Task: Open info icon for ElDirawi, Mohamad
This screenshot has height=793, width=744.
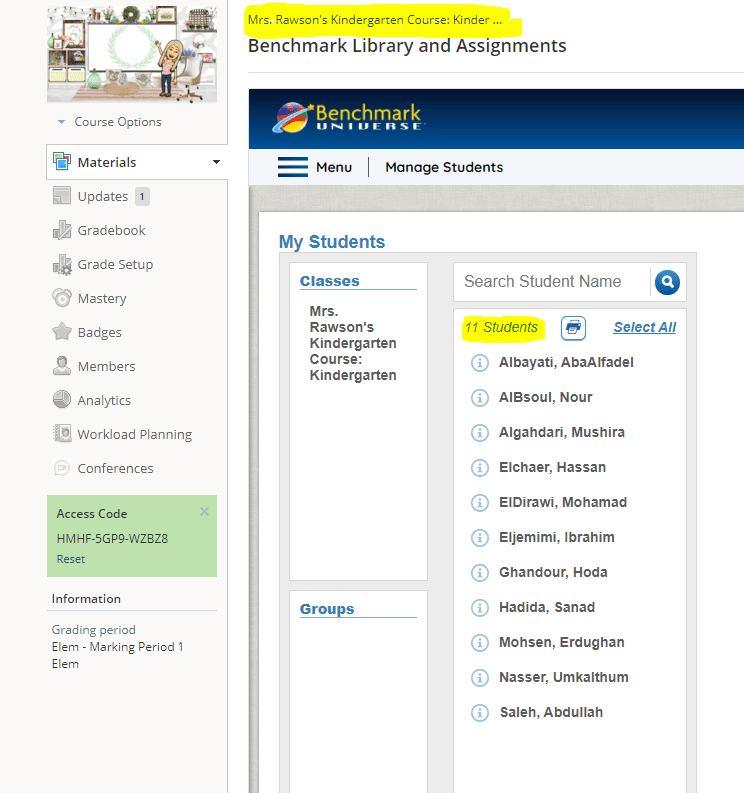Action: point(479,502)
